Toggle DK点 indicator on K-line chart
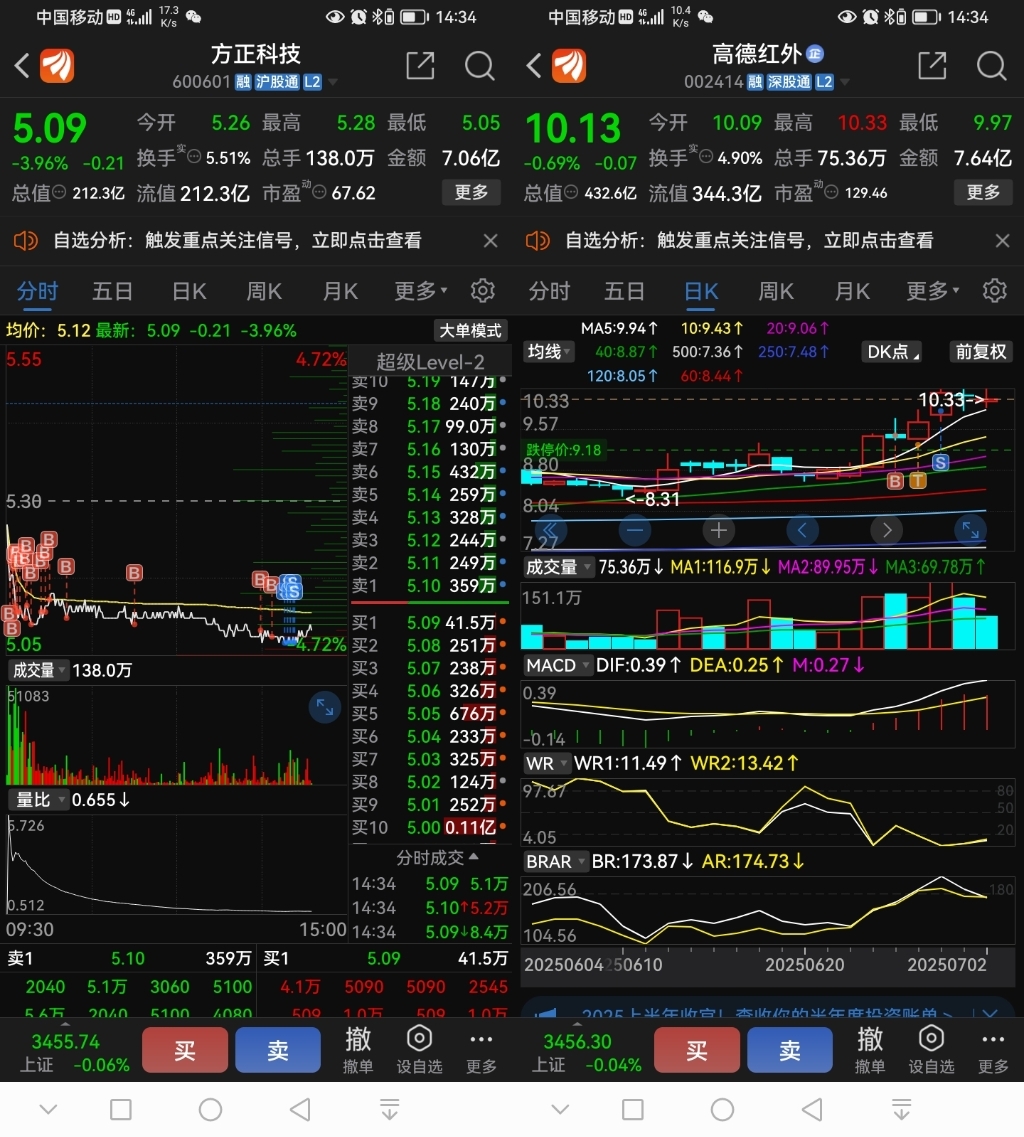The height and width of the screenshot is (1137, 1024). click(x=891, y=352)
